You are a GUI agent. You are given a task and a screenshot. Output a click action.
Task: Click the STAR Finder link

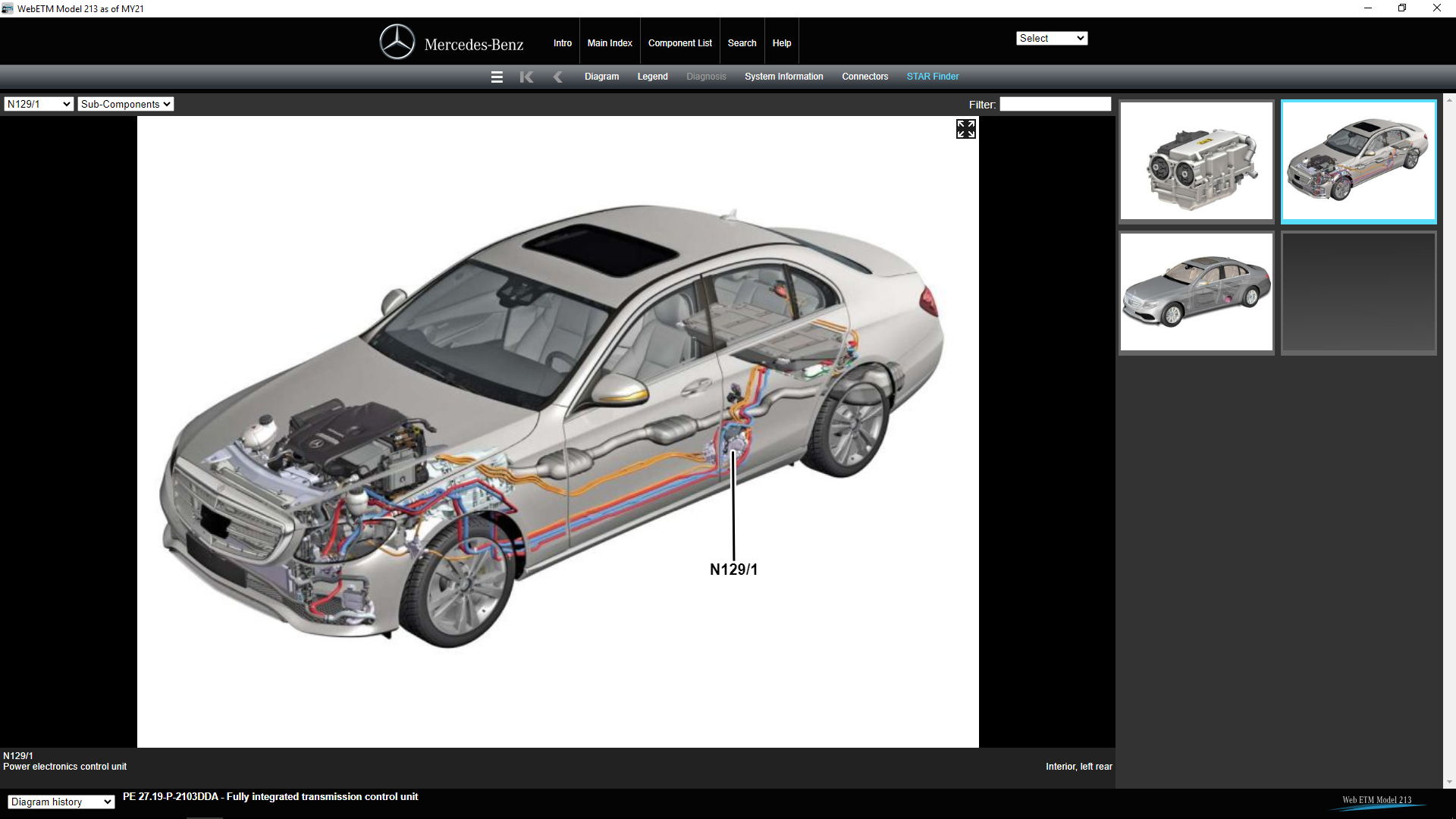click(x=932, y=77)
